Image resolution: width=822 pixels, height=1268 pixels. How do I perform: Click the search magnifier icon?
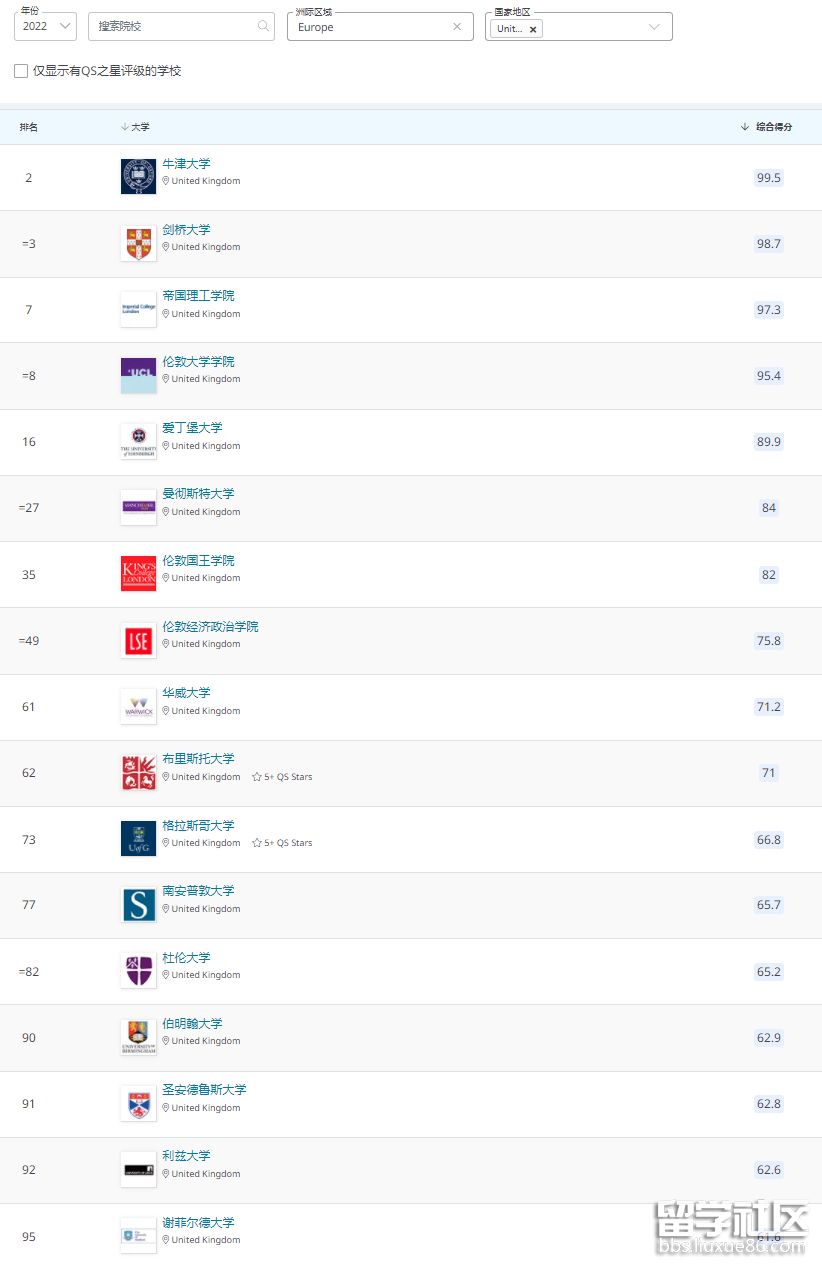[x=263, y=26]
